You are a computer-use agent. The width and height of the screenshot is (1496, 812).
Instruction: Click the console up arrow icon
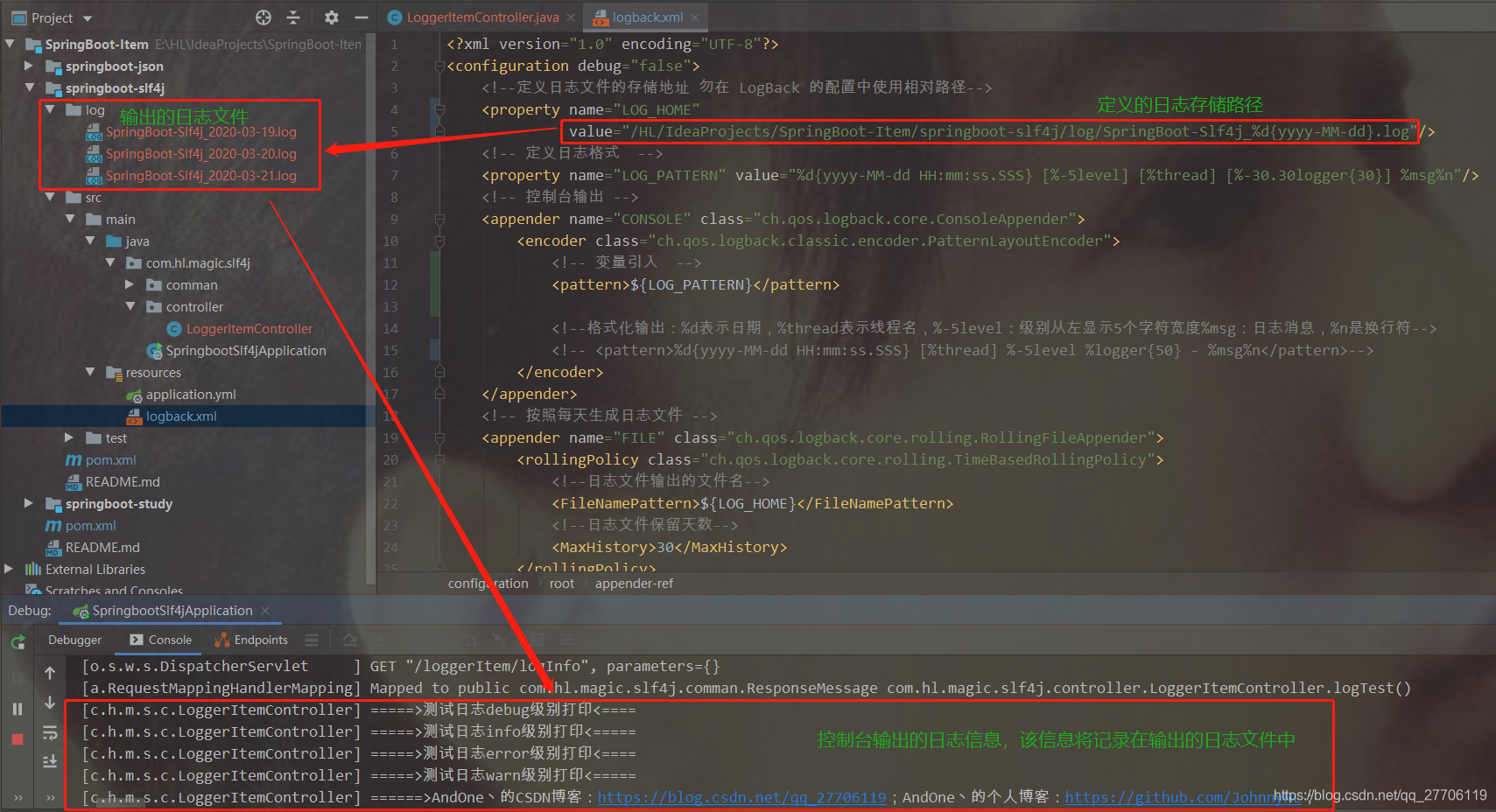[50, 673]
